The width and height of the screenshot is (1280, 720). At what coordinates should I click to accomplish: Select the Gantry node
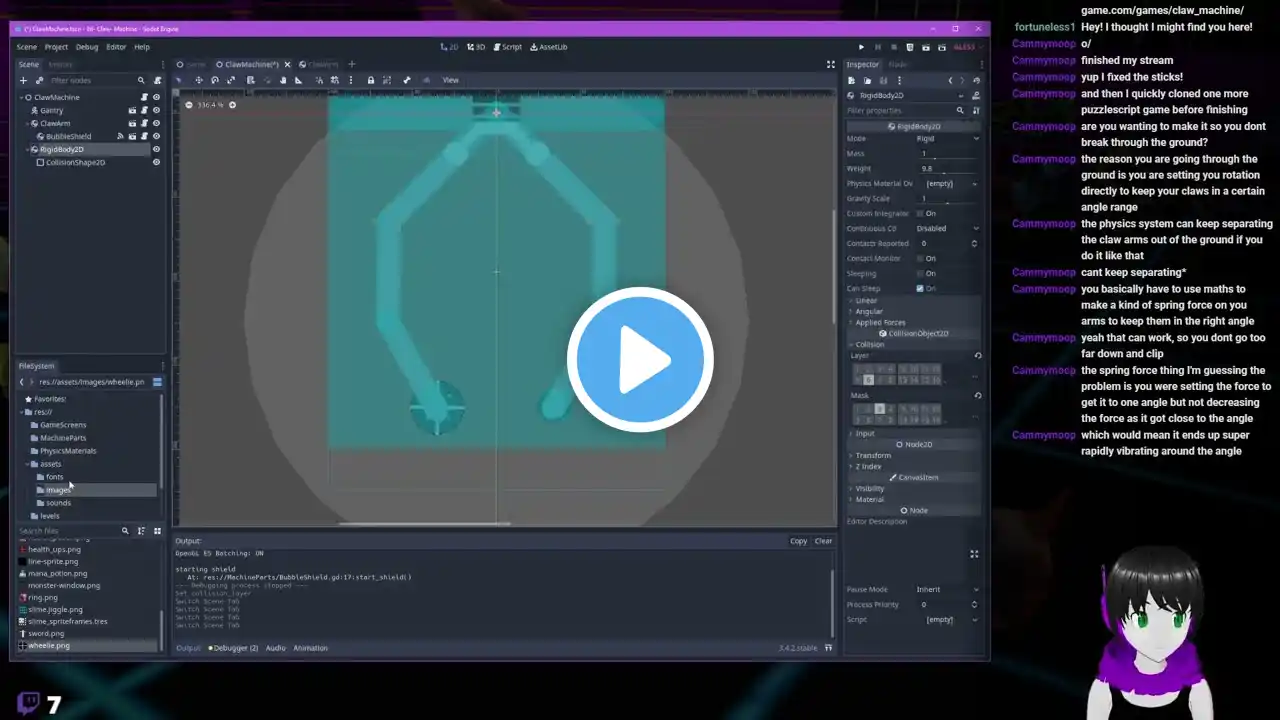[51, 110]
